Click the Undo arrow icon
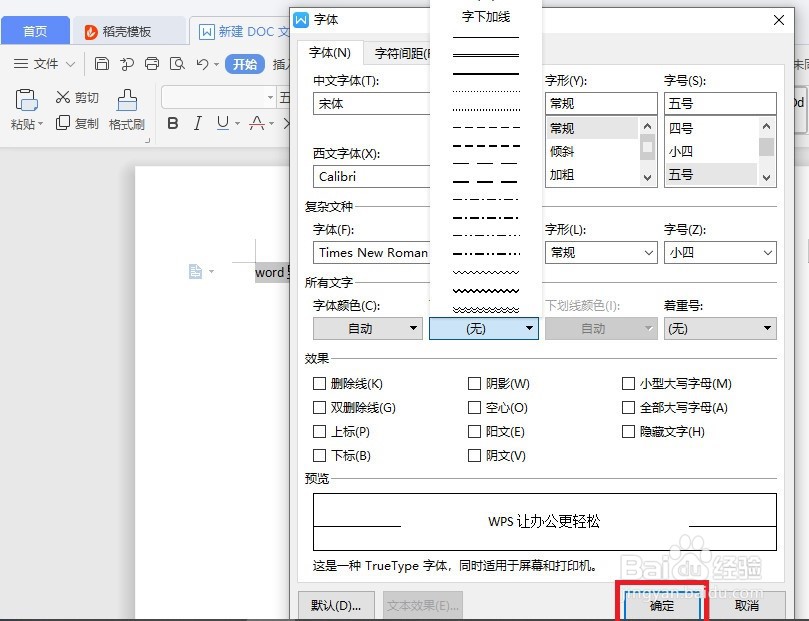 pos(202,64)
